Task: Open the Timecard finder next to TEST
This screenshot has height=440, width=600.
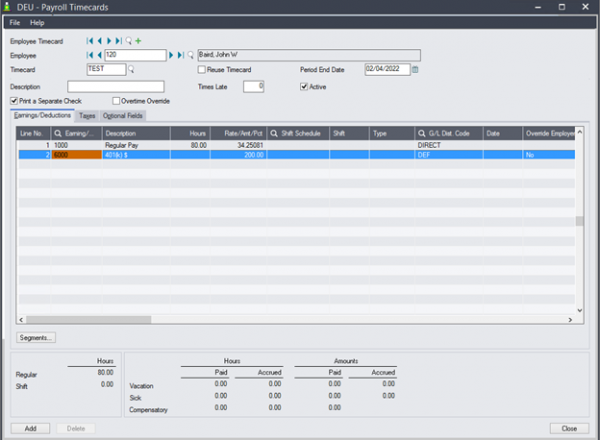Action: click(x=131, y=69)
